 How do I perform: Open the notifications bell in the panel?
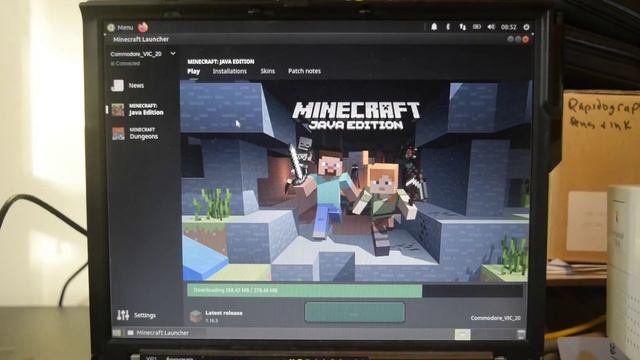pyautogui.click(x=434, y=27)
